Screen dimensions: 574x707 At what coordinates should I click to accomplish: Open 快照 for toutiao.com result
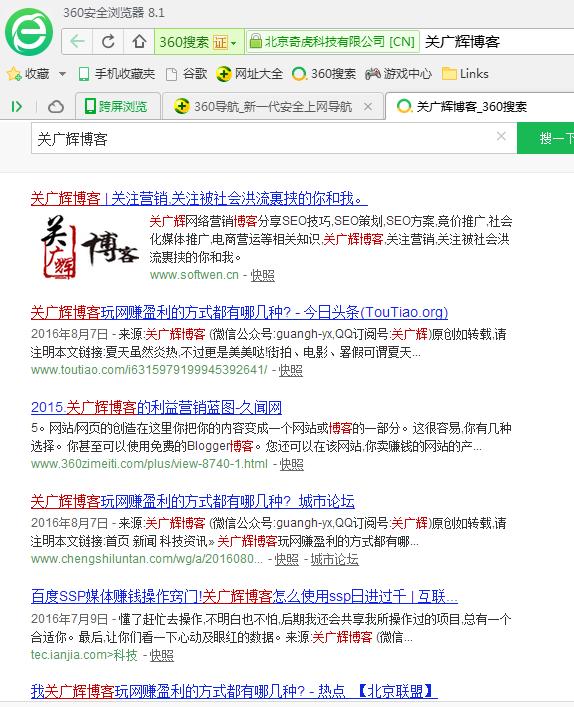point(291,370)
